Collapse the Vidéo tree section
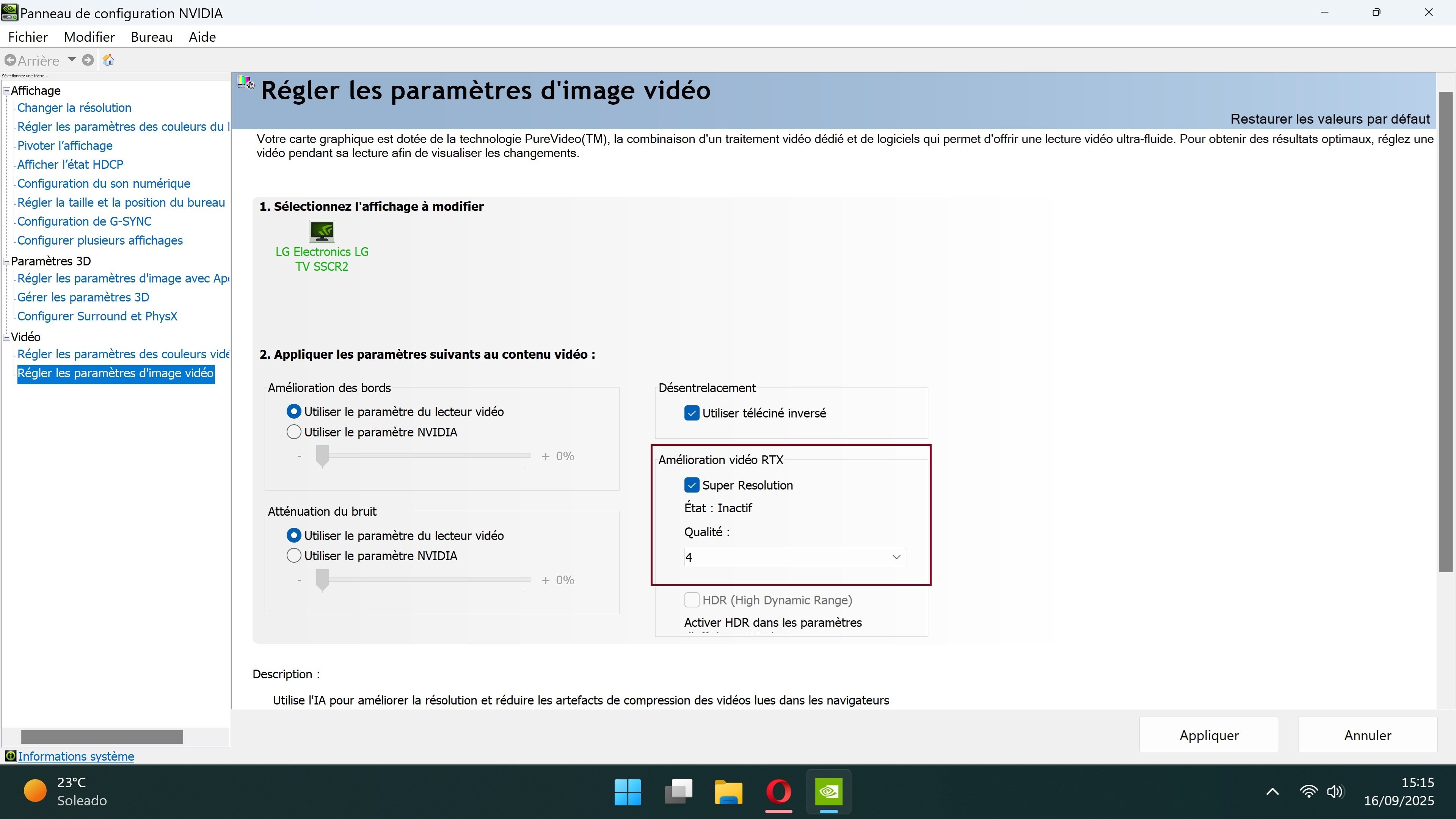The width and height of the screenshot is (1456, 819). click(x=7, y=337)
